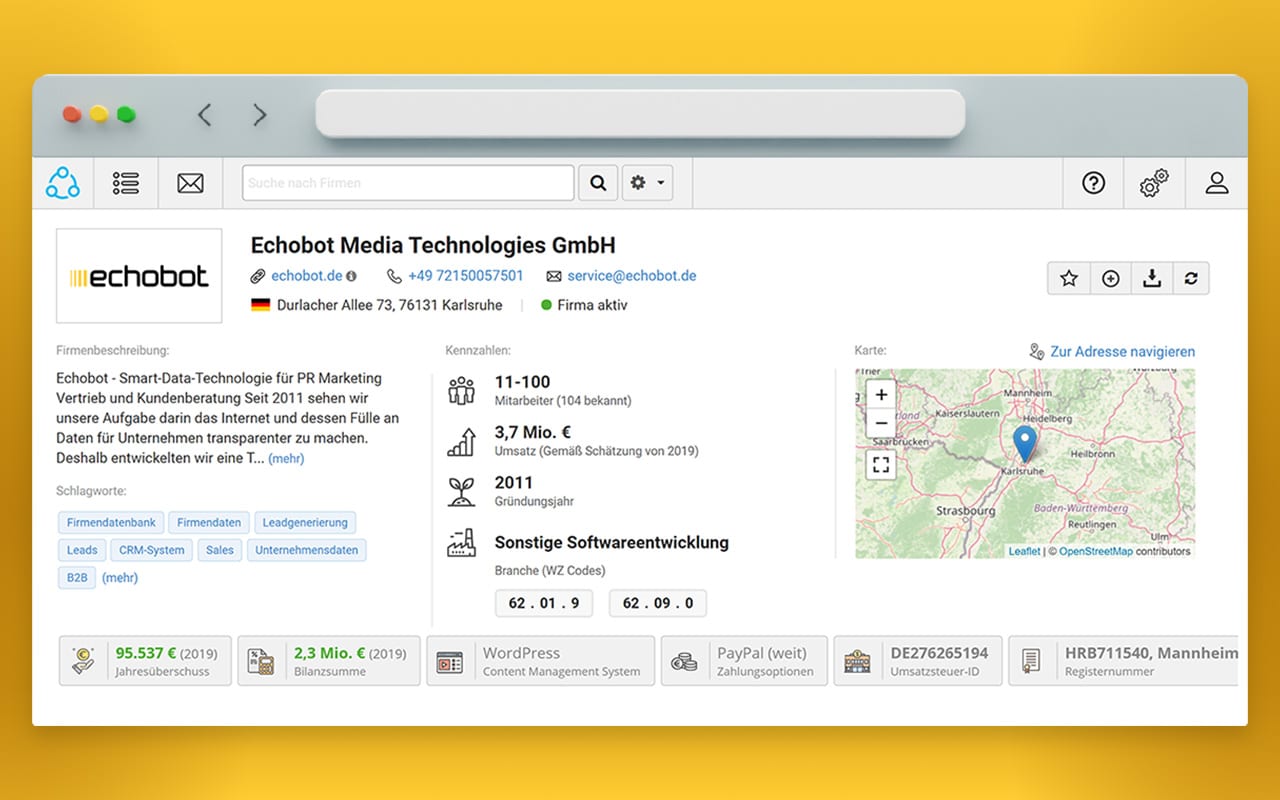Show more keywords via (mehr) after B2B
This screenshot has width=1280, height=800.
point(120,578)
